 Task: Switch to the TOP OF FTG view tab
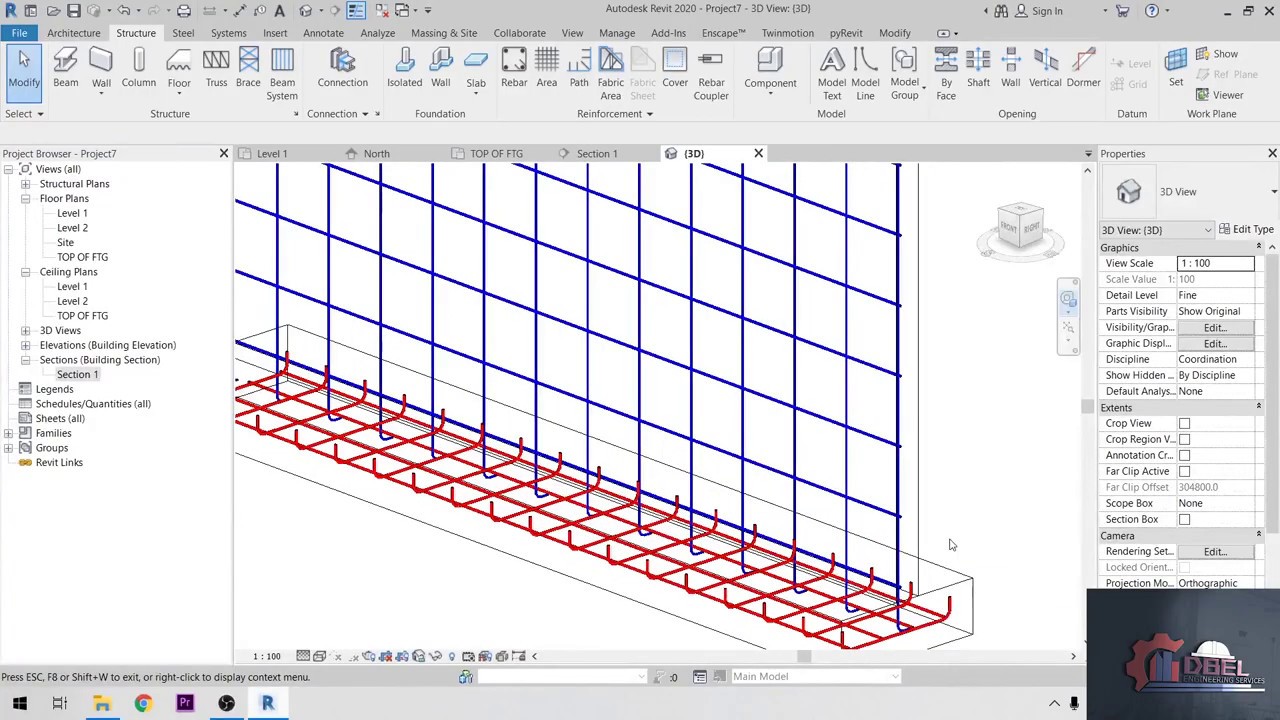497,154
